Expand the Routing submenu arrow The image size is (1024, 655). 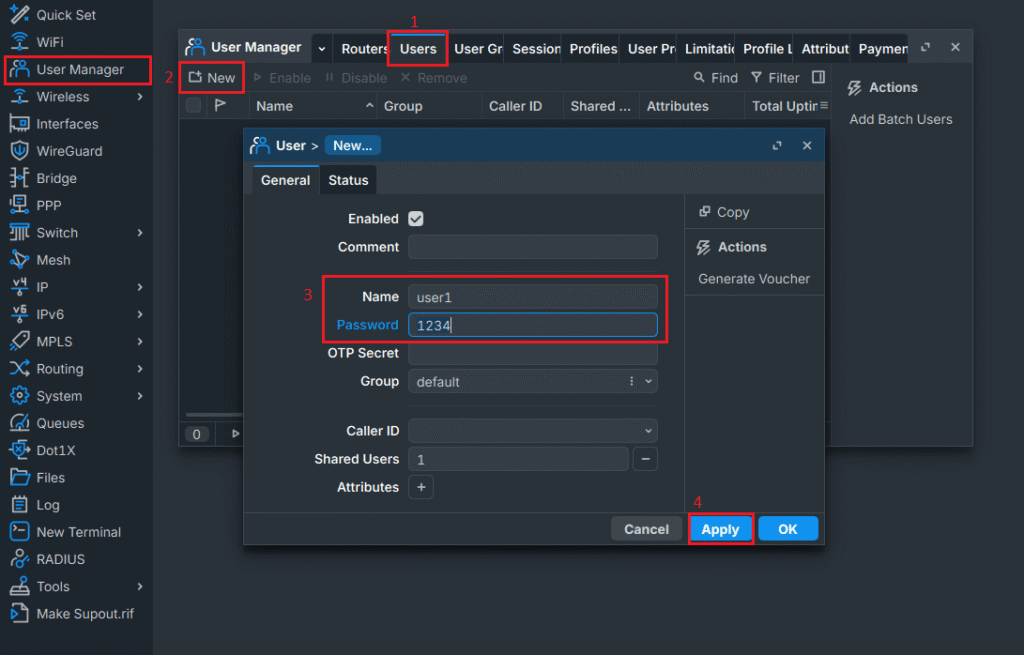click(x=140, y=369)
